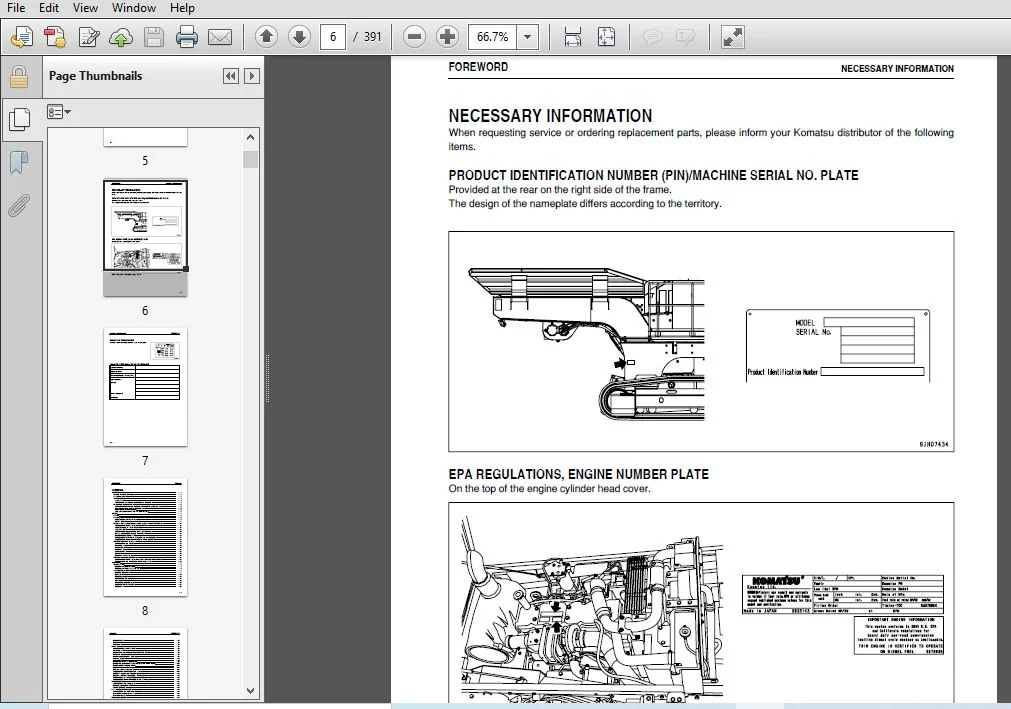Print the document with the printer icon
1011x709 pixels.
pos(186,37)
